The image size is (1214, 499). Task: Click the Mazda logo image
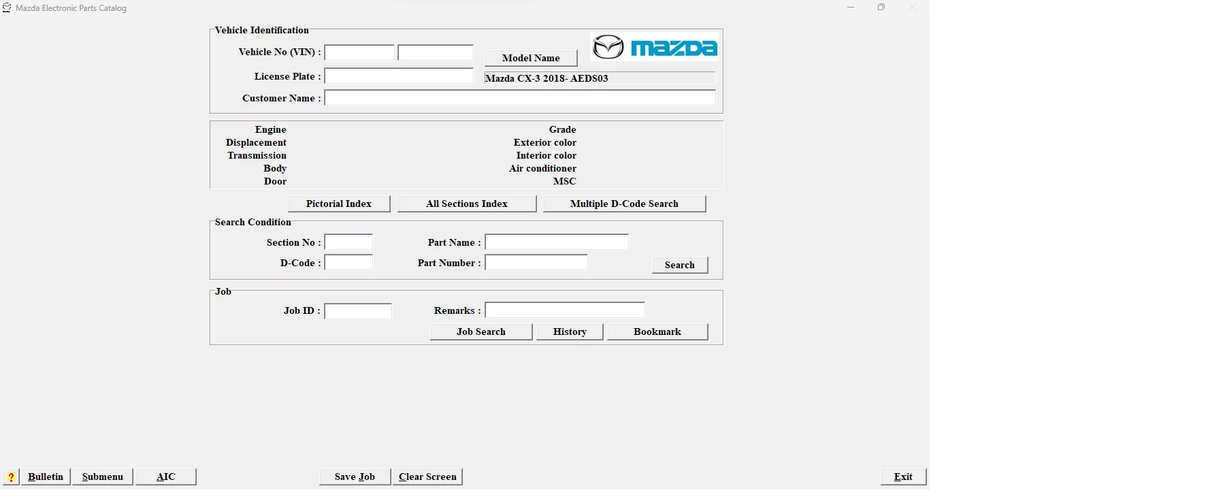click(x=654, y=47)
